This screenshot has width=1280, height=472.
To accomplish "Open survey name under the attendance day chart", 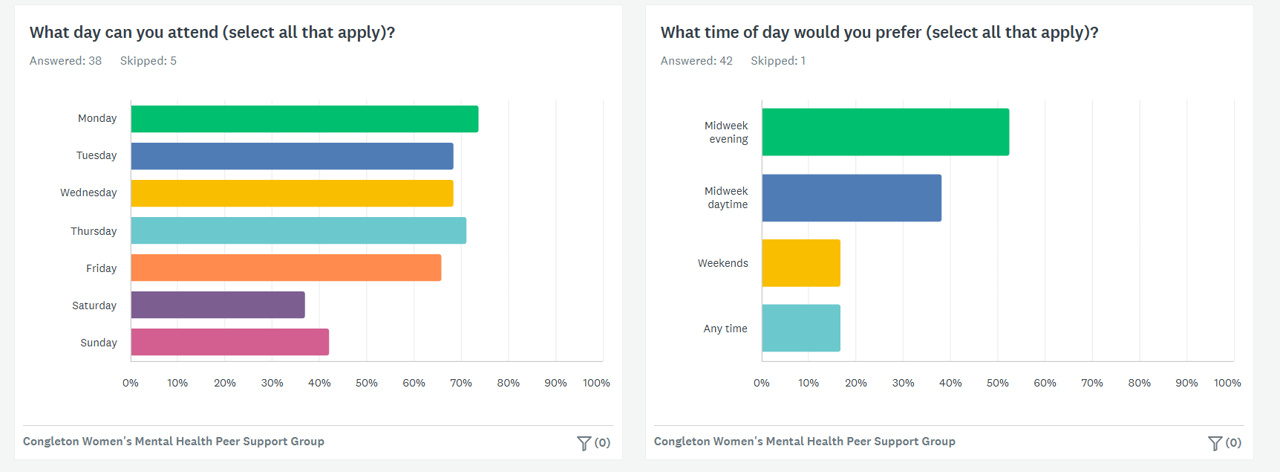I will click(x=173, y=441).
